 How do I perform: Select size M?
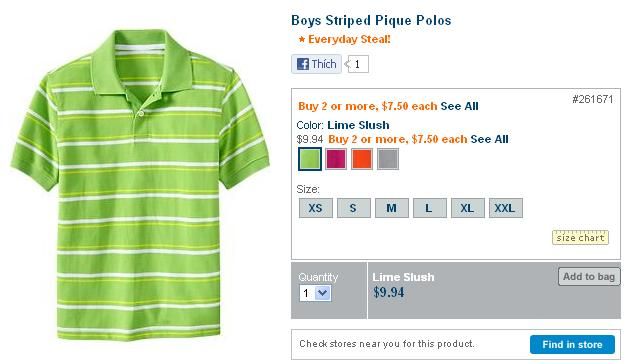(x=392, y=208)
